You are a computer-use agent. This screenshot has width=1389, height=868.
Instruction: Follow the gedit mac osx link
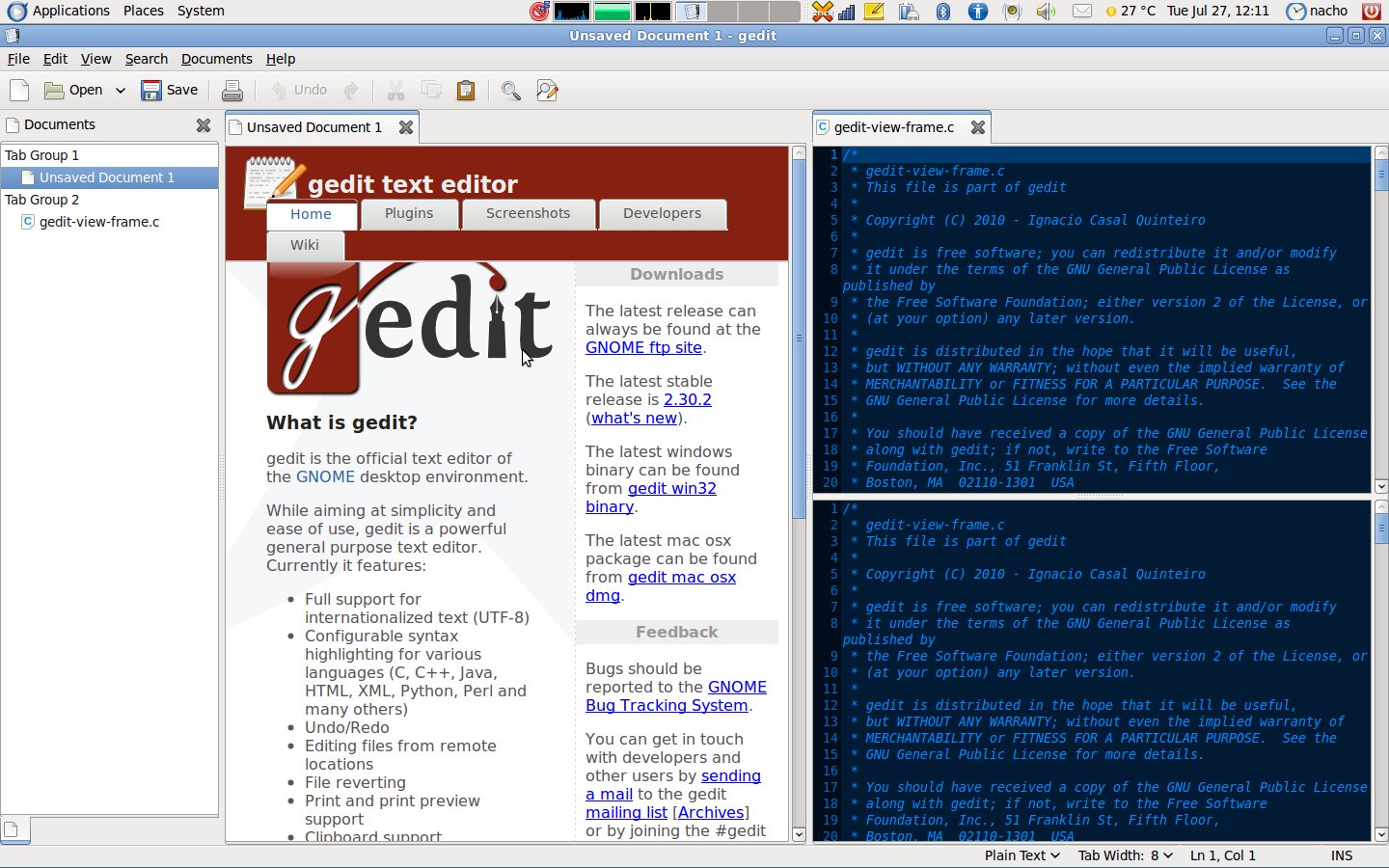coord(682,577)
